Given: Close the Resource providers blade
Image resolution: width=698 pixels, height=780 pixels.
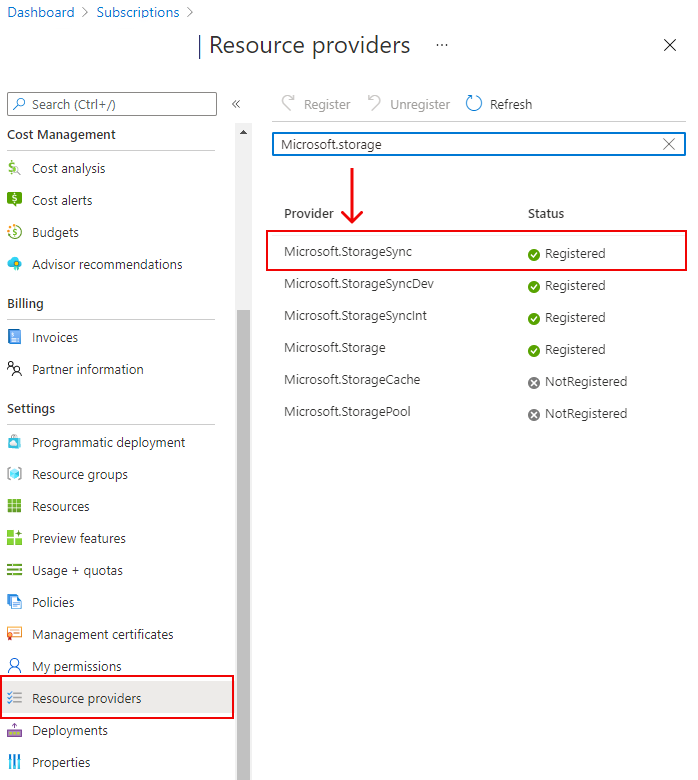Looking at the screenshot, I should coord(670,45).
